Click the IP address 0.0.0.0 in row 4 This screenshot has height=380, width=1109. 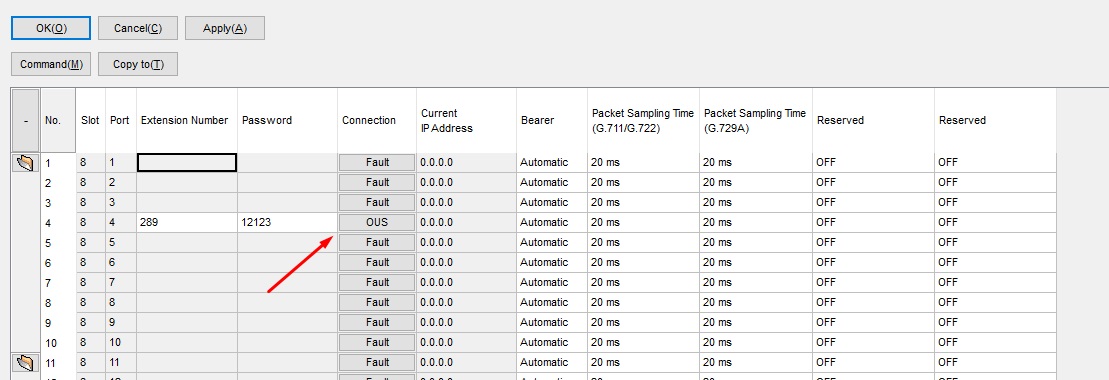pos(466,222)
